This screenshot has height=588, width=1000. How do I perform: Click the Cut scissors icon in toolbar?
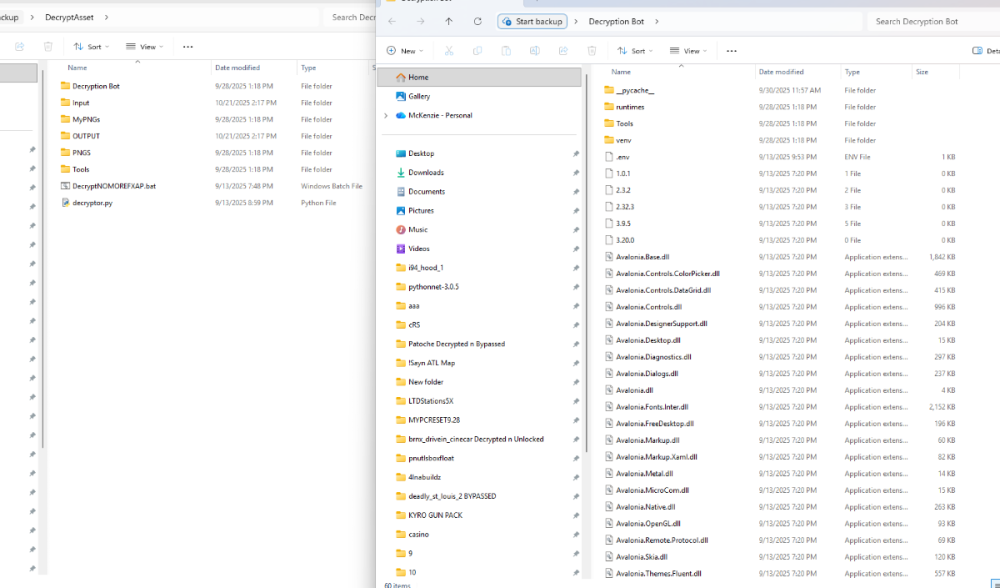point(449,51)
